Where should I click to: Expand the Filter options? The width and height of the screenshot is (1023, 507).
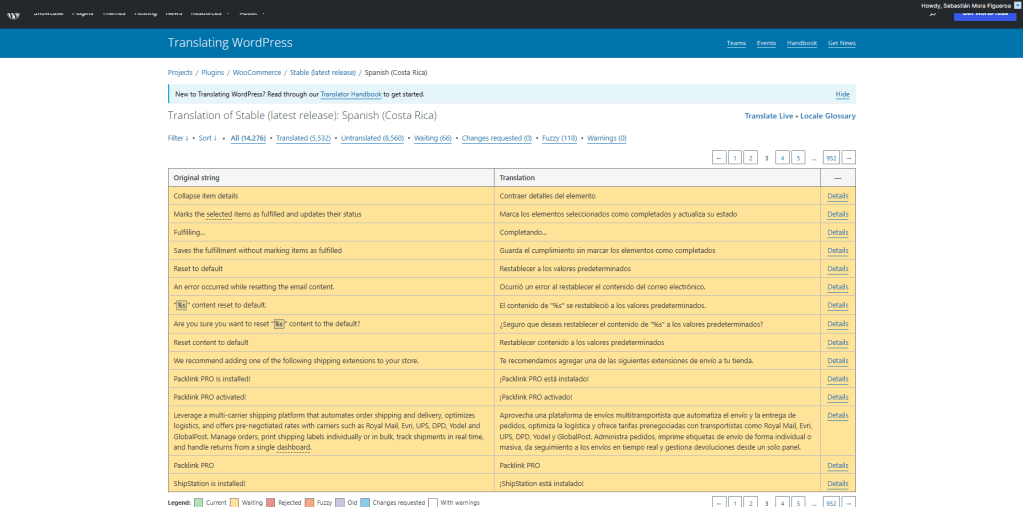[178, 138]
